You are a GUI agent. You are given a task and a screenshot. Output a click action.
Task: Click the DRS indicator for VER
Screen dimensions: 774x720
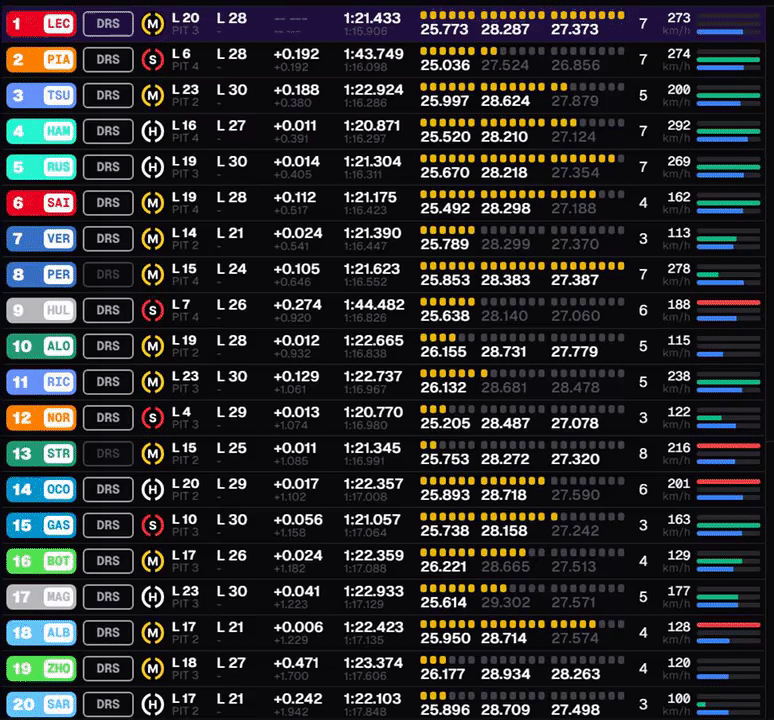coord(108,239)
